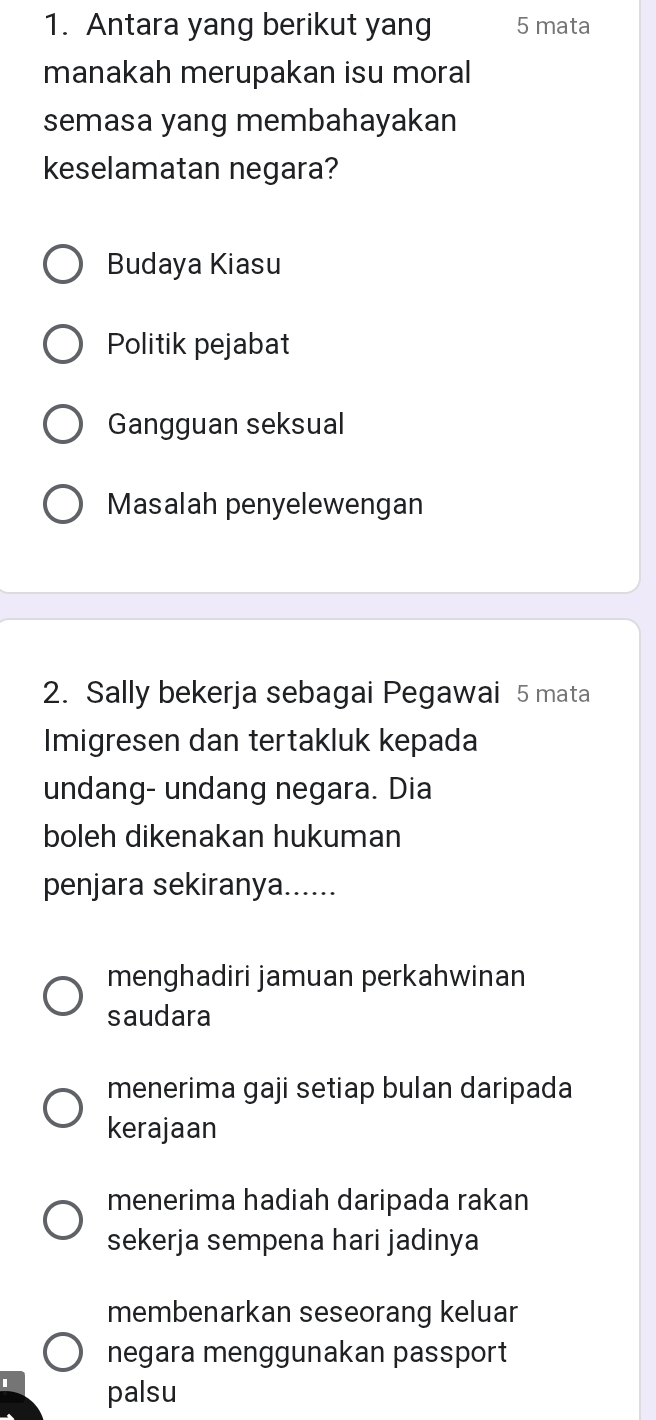This screenshot has width=656, height=1420.
Task: Select "menerima hadiah daripada rakan sekerja" option
Action: 62,1219
